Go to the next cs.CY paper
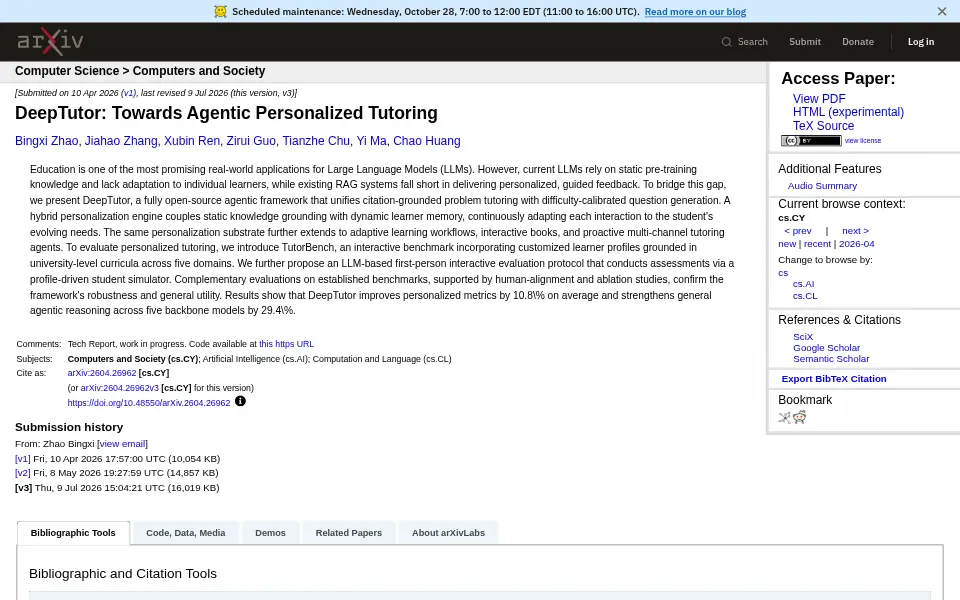Viewport: 960px width, 600px height. (x=855, y=231)
